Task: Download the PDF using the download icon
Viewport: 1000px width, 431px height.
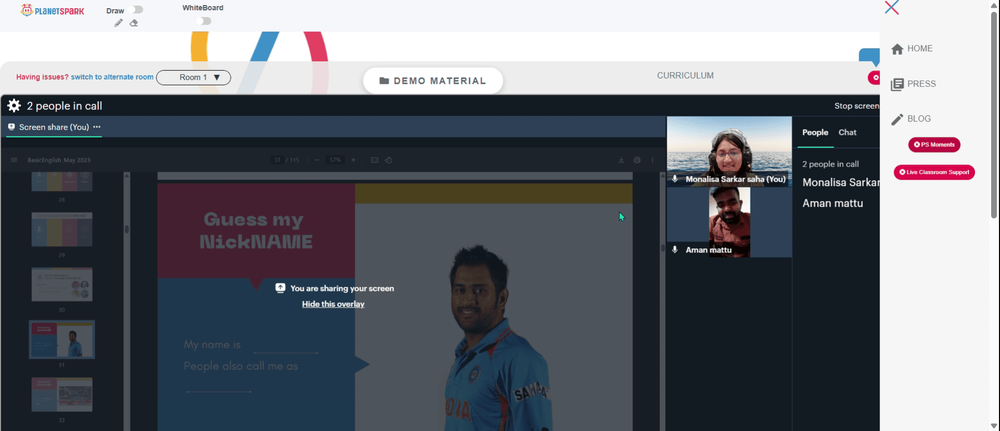Action: pyautogui.click(x=621, y=160)
